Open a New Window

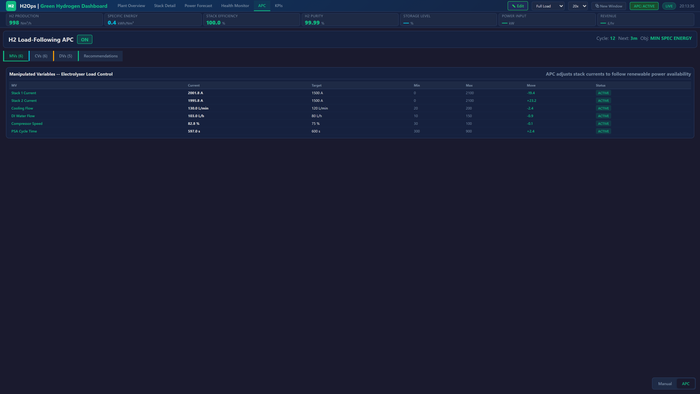(x=608, y=6)
